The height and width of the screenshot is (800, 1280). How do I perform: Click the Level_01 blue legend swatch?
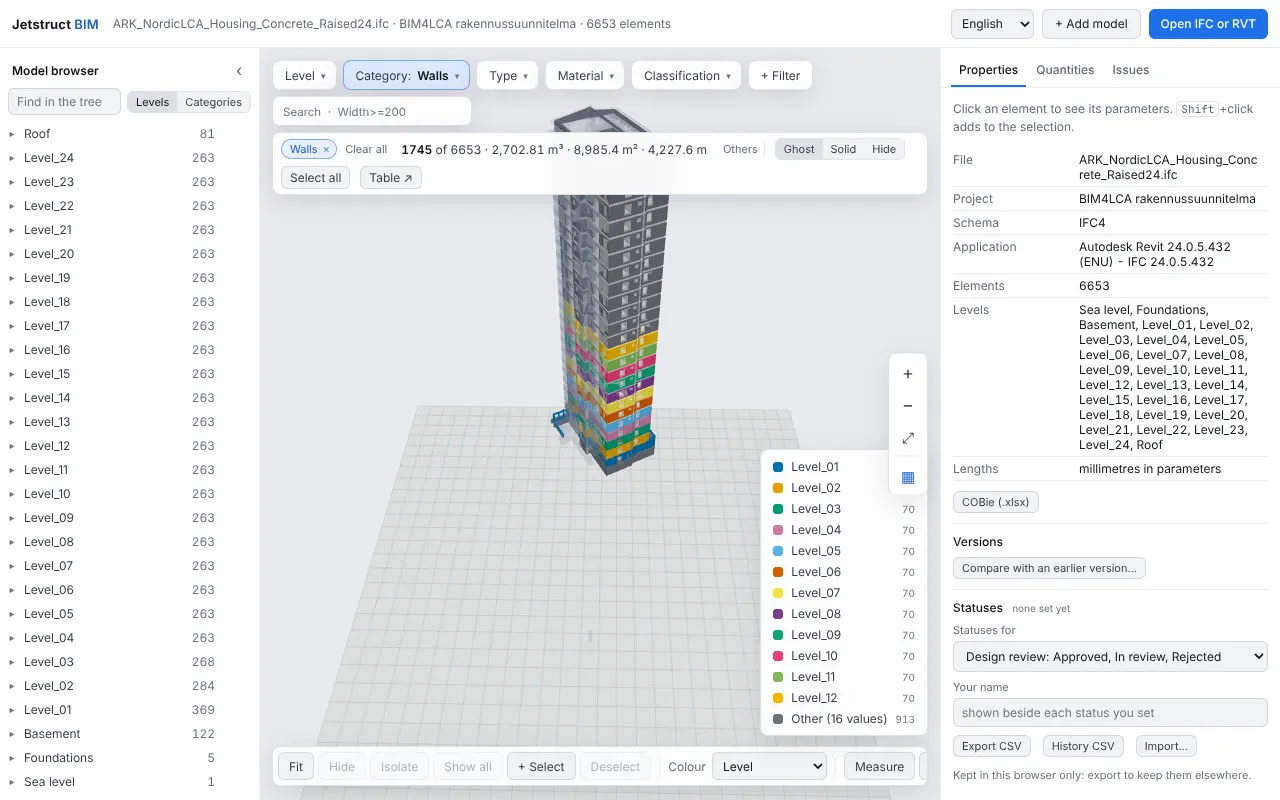click(778, 467)
